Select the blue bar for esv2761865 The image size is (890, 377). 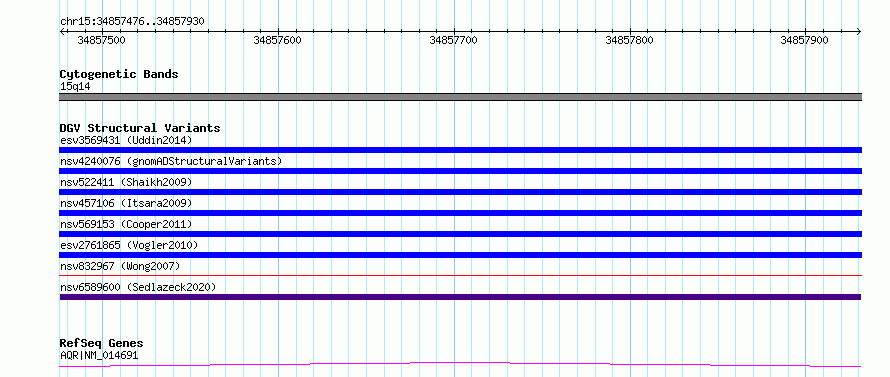[x=460, y=255]
